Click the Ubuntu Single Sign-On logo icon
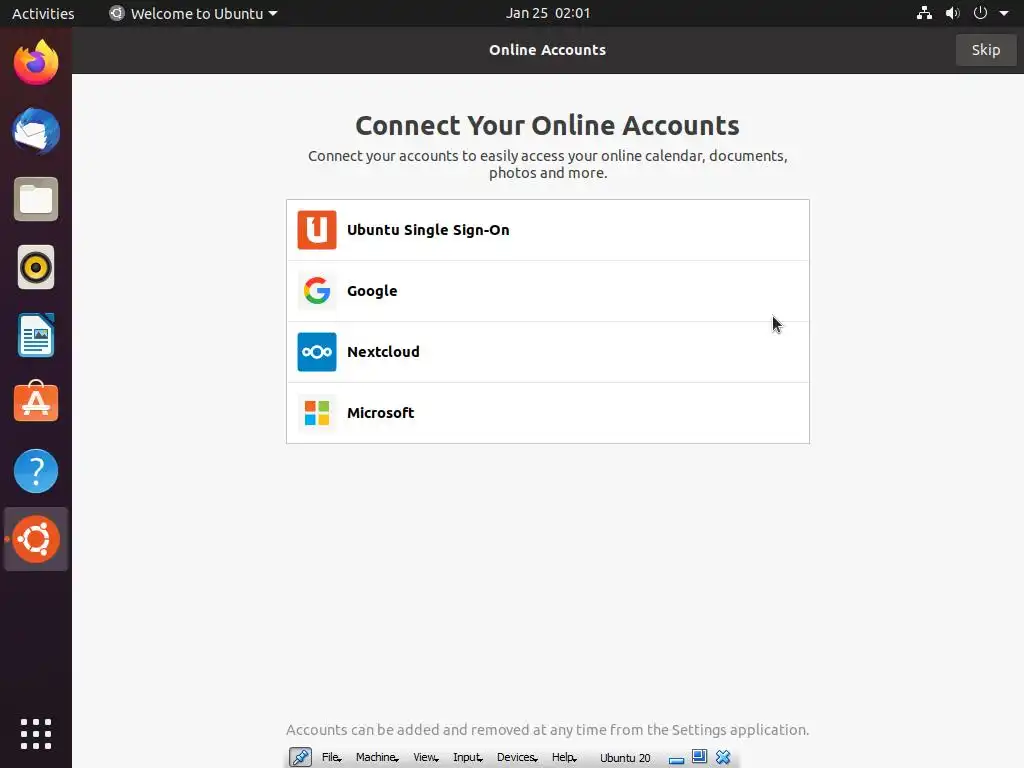Image resolution: width=1024 pixels, height=768 pixels. point(317,230)
